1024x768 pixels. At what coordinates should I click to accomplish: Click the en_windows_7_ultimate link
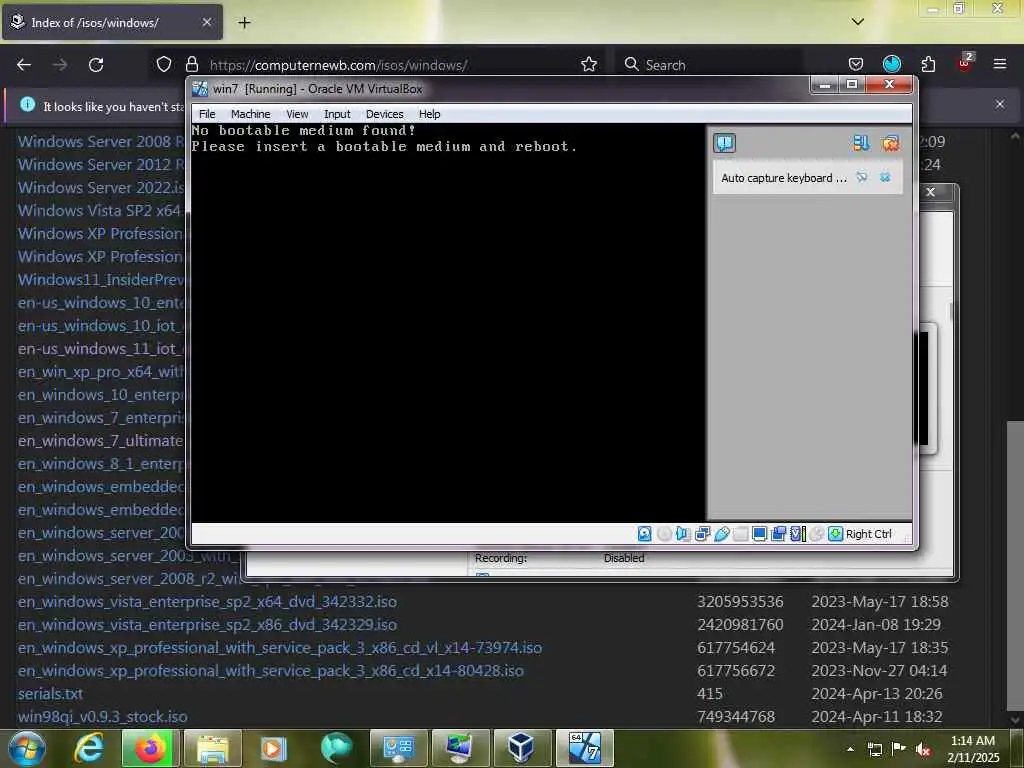point(101,441)
